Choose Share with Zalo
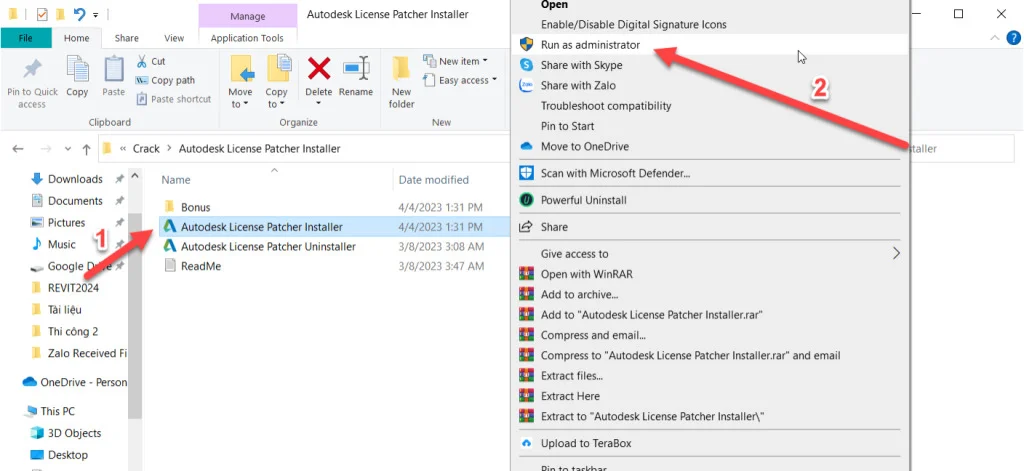Screen dimensions: 1024x471 point(709,85)
